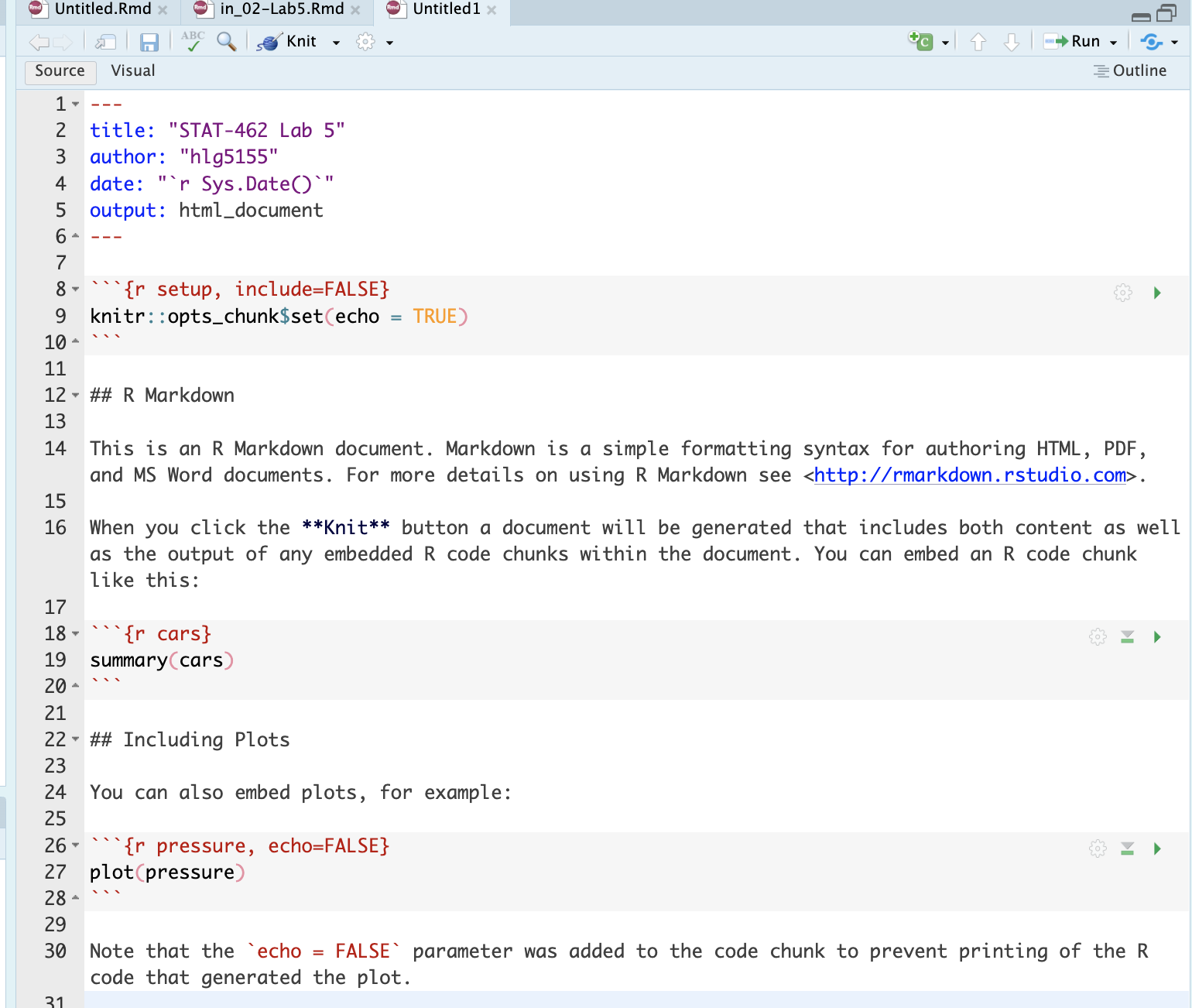
Task: Jump to previous chunk arrow
Action: click(978, 42)
